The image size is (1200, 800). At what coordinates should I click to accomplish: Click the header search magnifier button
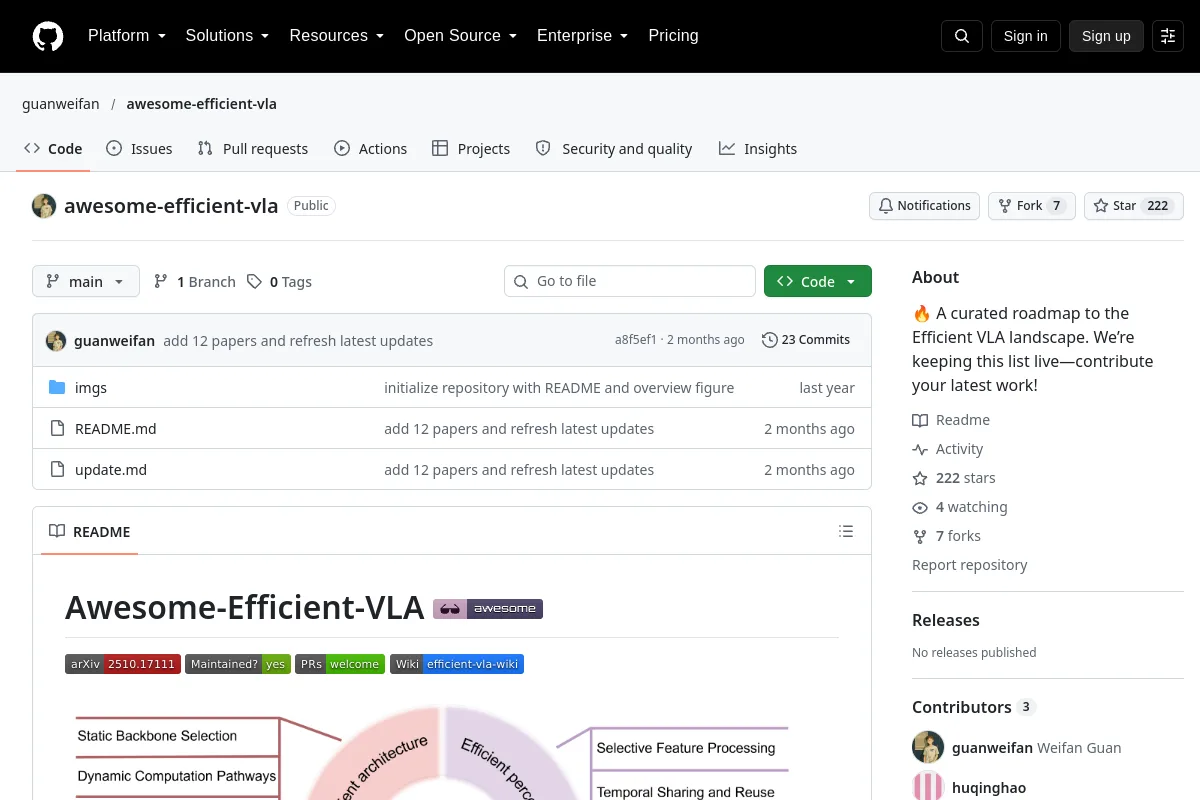(962, 36)
